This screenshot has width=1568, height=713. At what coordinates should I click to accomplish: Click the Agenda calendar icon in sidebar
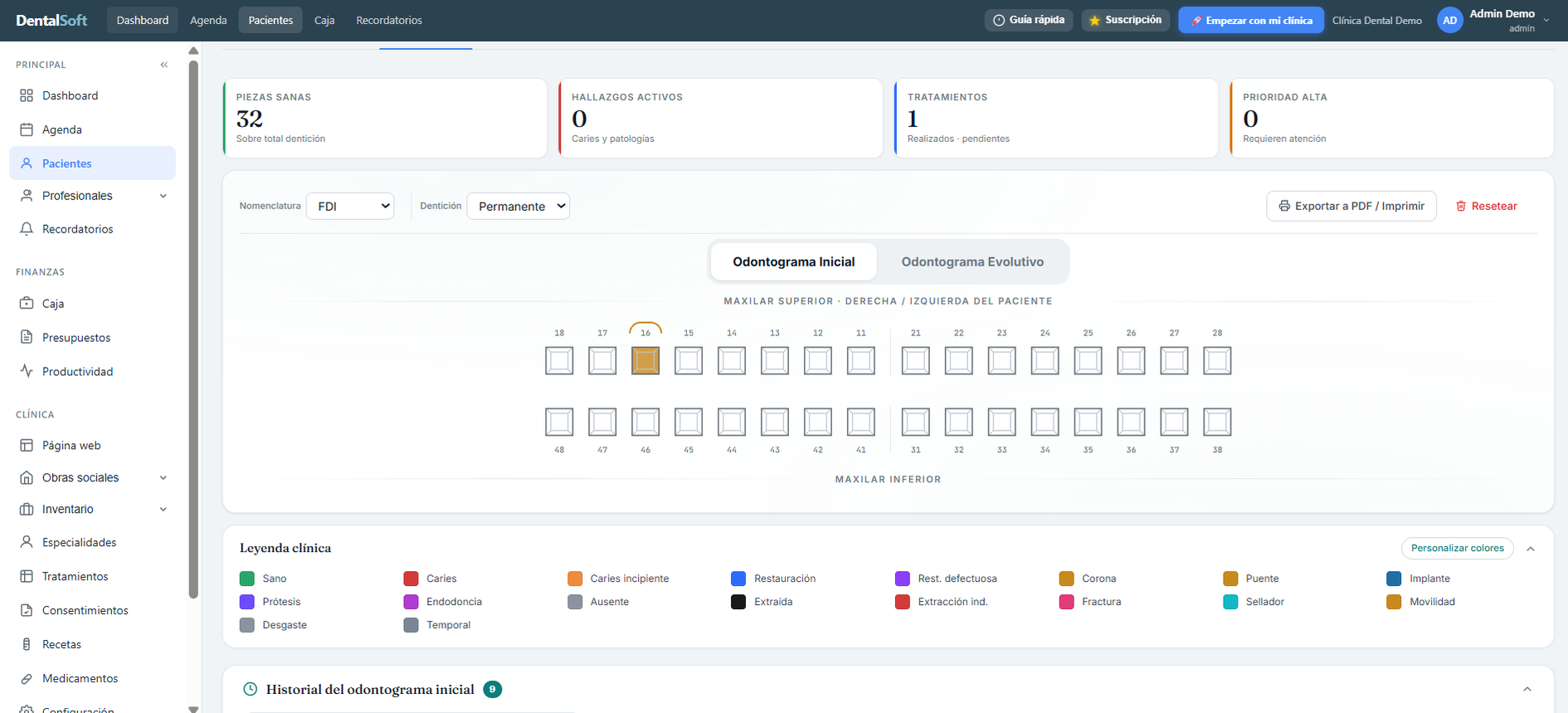(x=27, y=129)
